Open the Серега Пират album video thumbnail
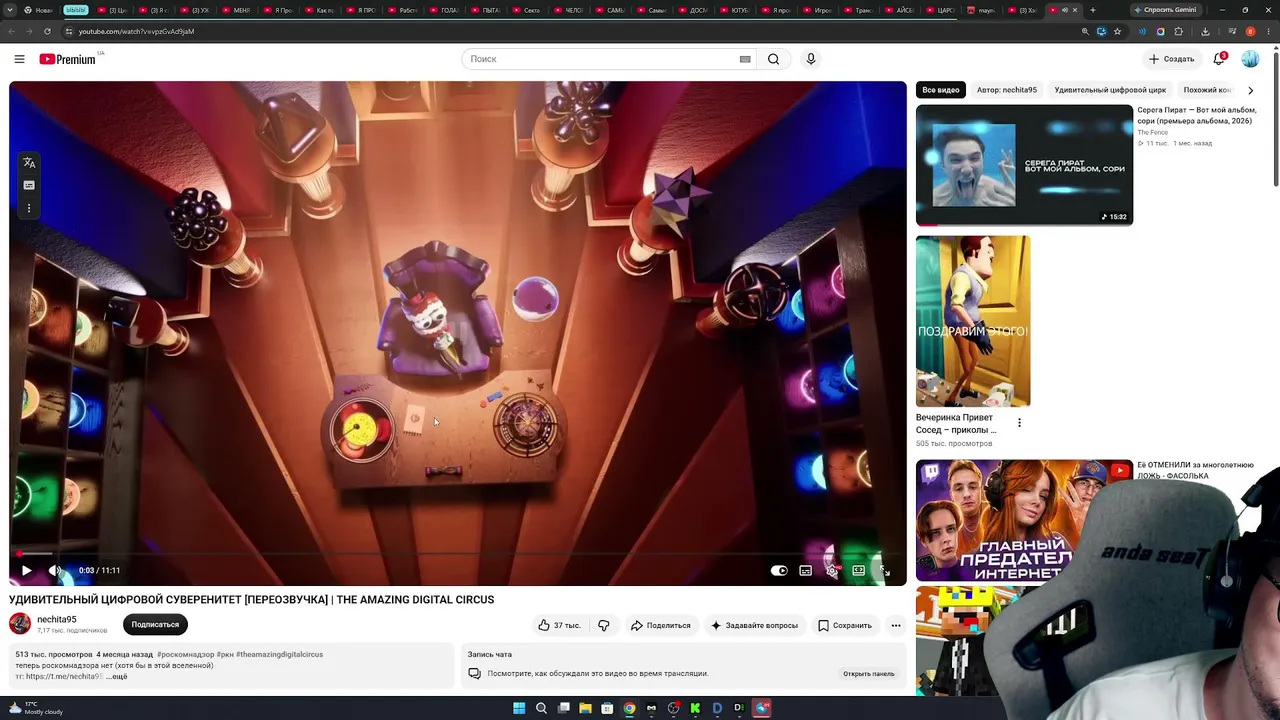Viewport: 1280px width, 720px height. [x=1024, y=165]
